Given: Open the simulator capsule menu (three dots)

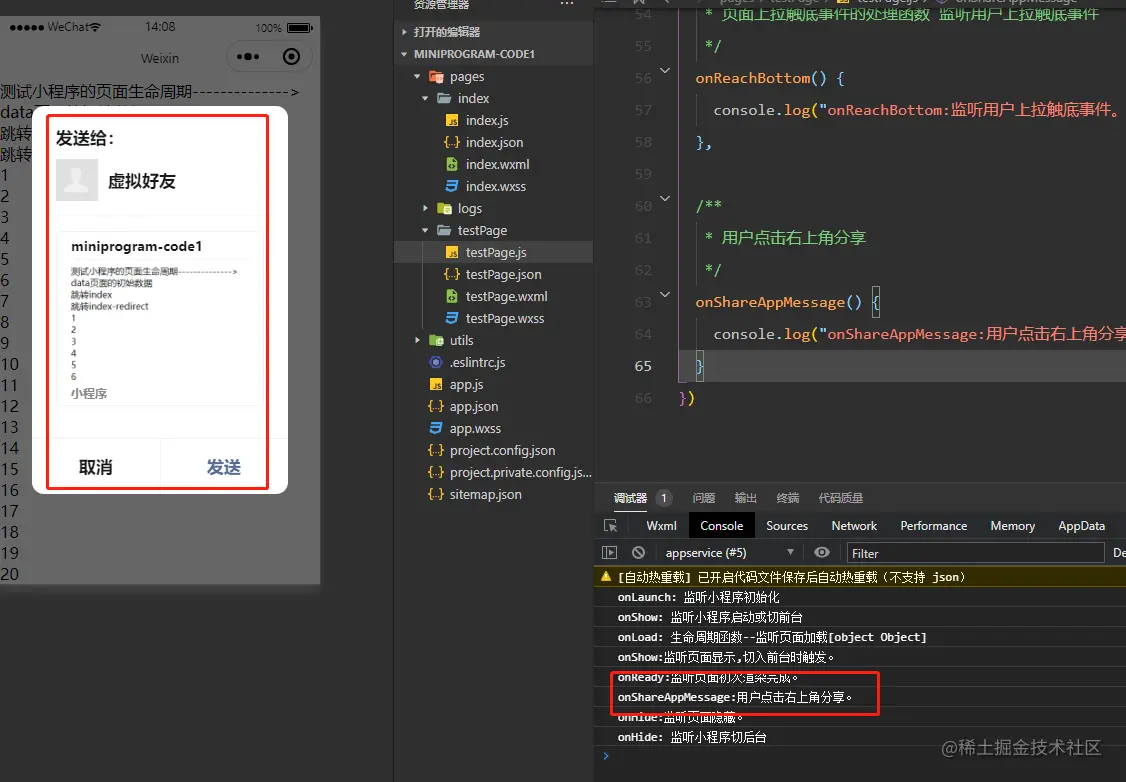Looking at the screenshot, I should 248,57.
